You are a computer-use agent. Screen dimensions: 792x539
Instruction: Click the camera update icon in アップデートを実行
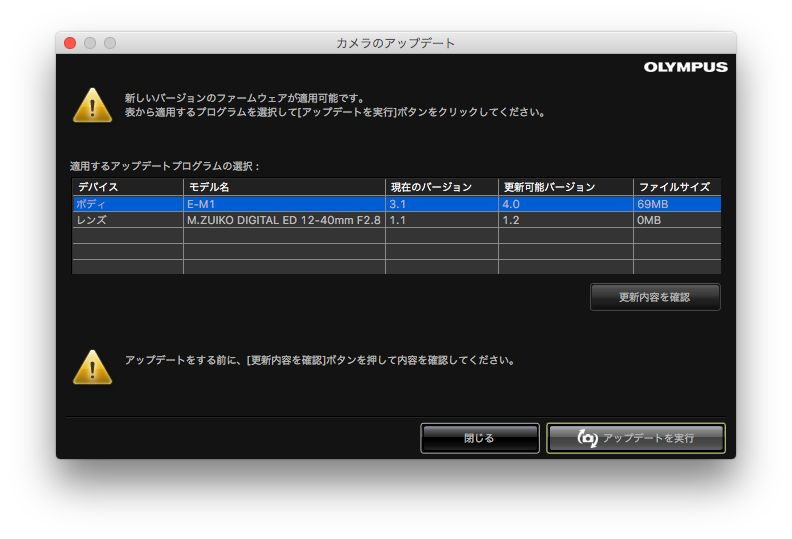[x=587, y=438]
